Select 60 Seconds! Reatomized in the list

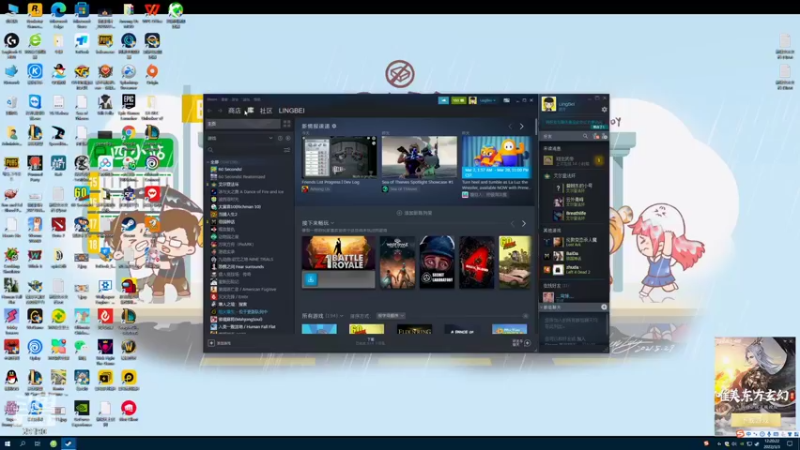(241, 177)
